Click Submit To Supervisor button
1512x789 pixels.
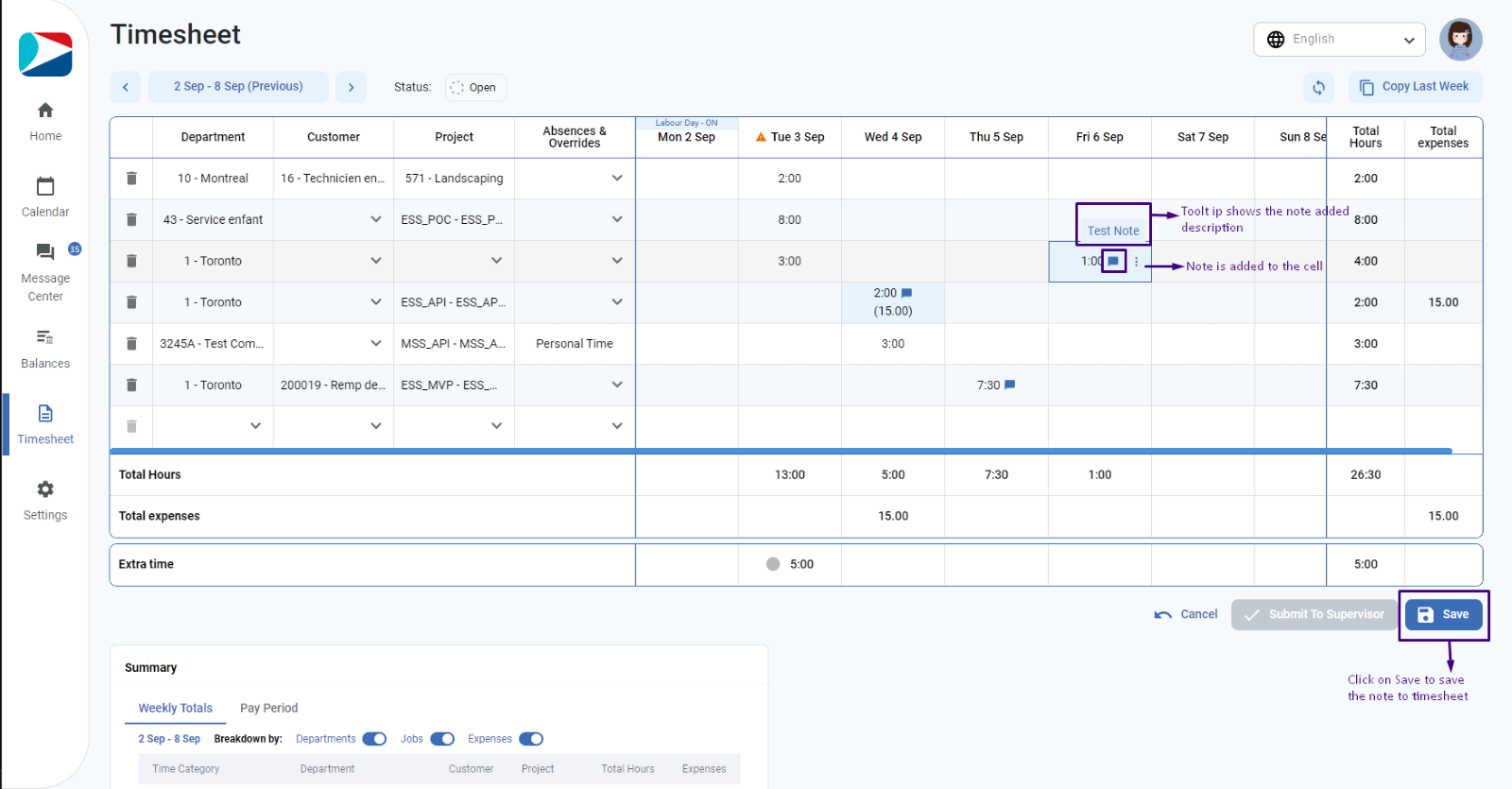coord(1314,614)
